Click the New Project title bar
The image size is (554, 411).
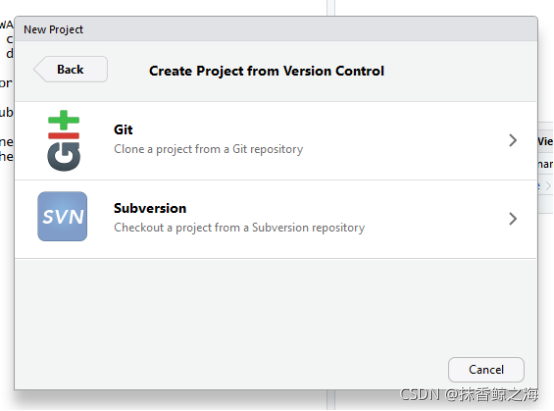click(276, 29)
